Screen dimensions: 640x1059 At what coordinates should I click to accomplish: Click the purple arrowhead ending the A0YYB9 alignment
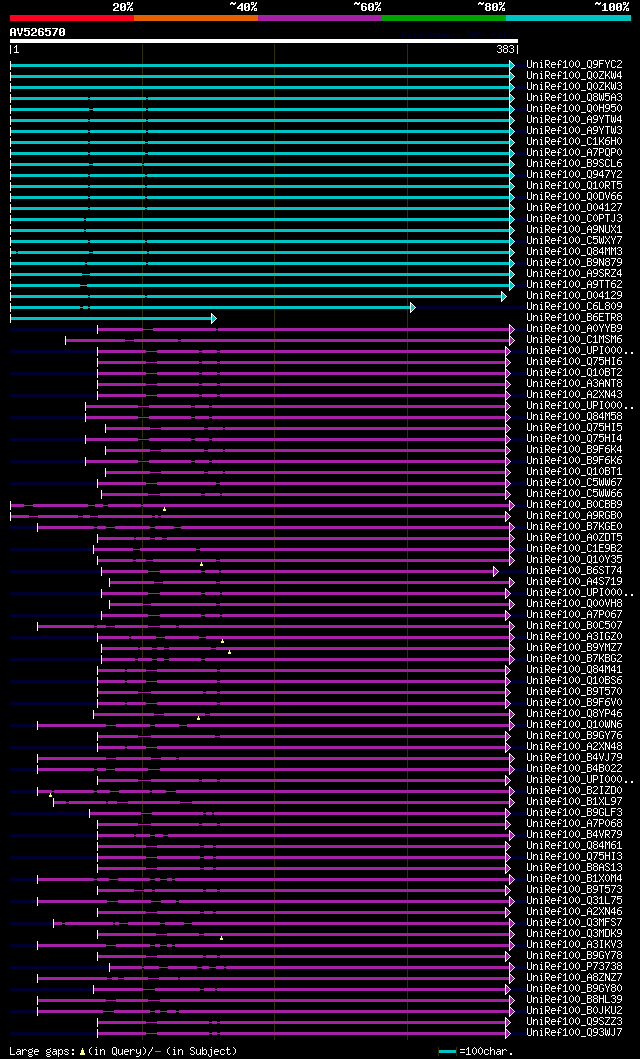(512, 330)
